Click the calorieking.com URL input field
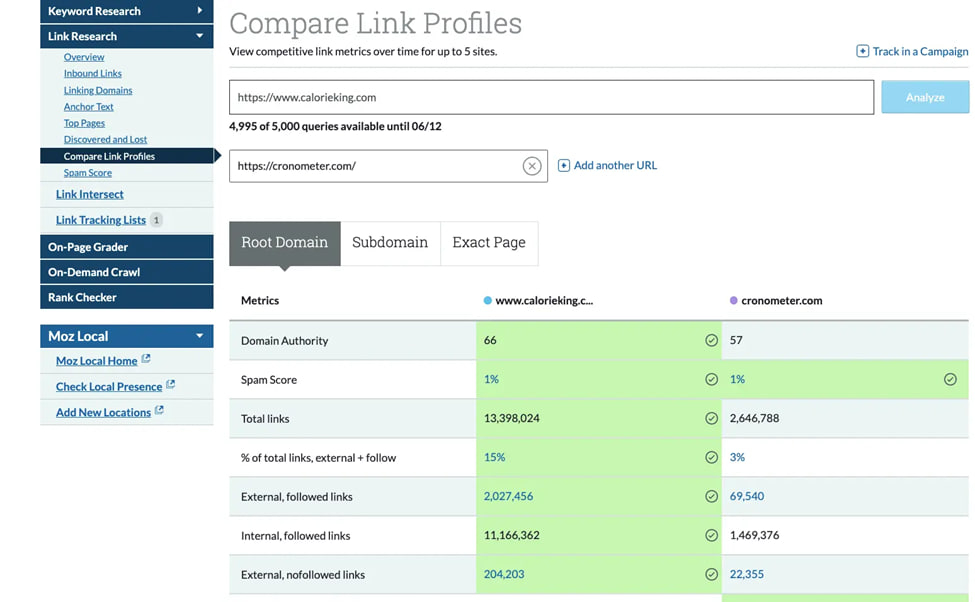The height and width of the screenshot is (602, 975). pos(551,98)
